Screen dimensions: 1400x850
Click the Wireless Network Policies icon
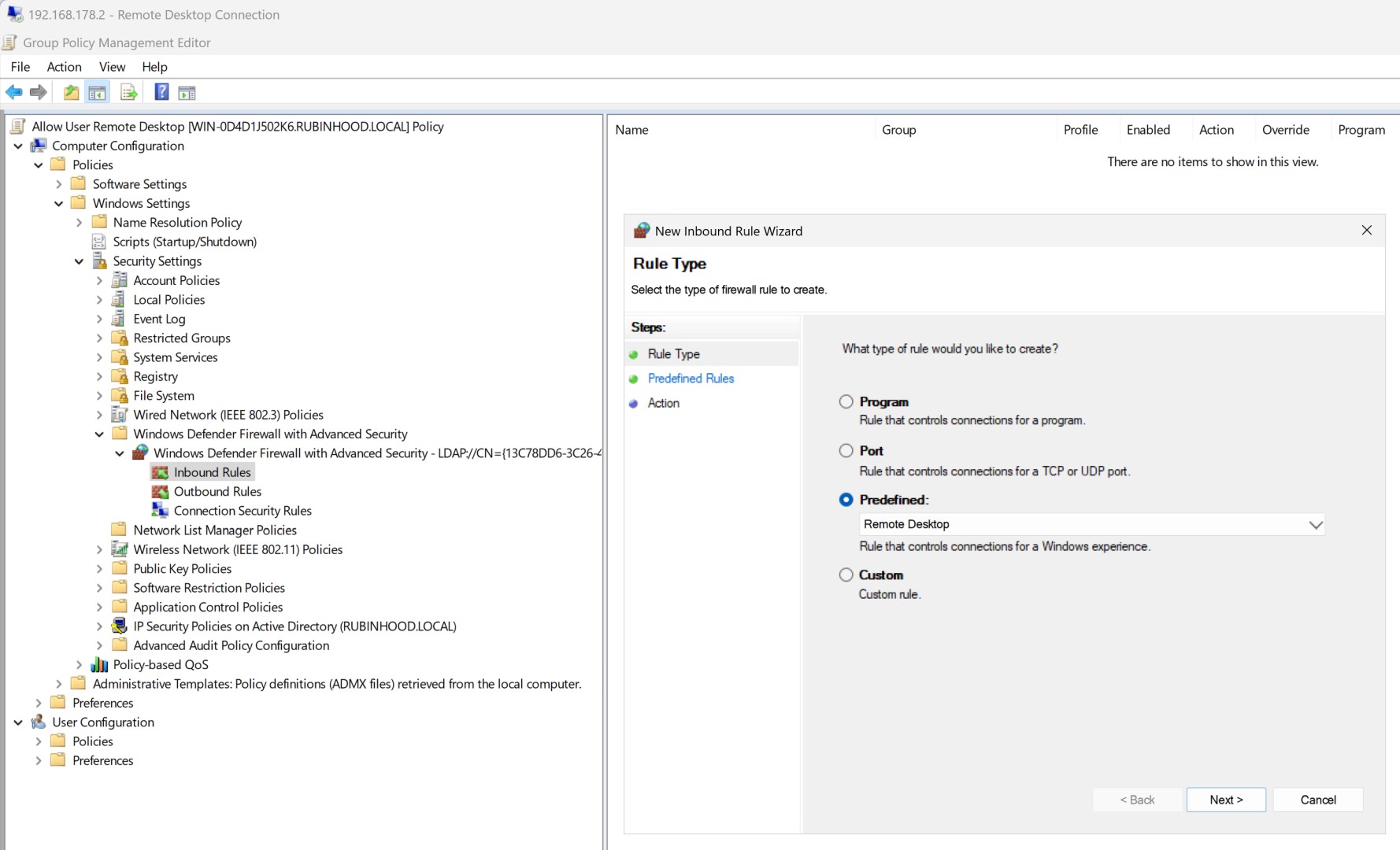point(120,549)
